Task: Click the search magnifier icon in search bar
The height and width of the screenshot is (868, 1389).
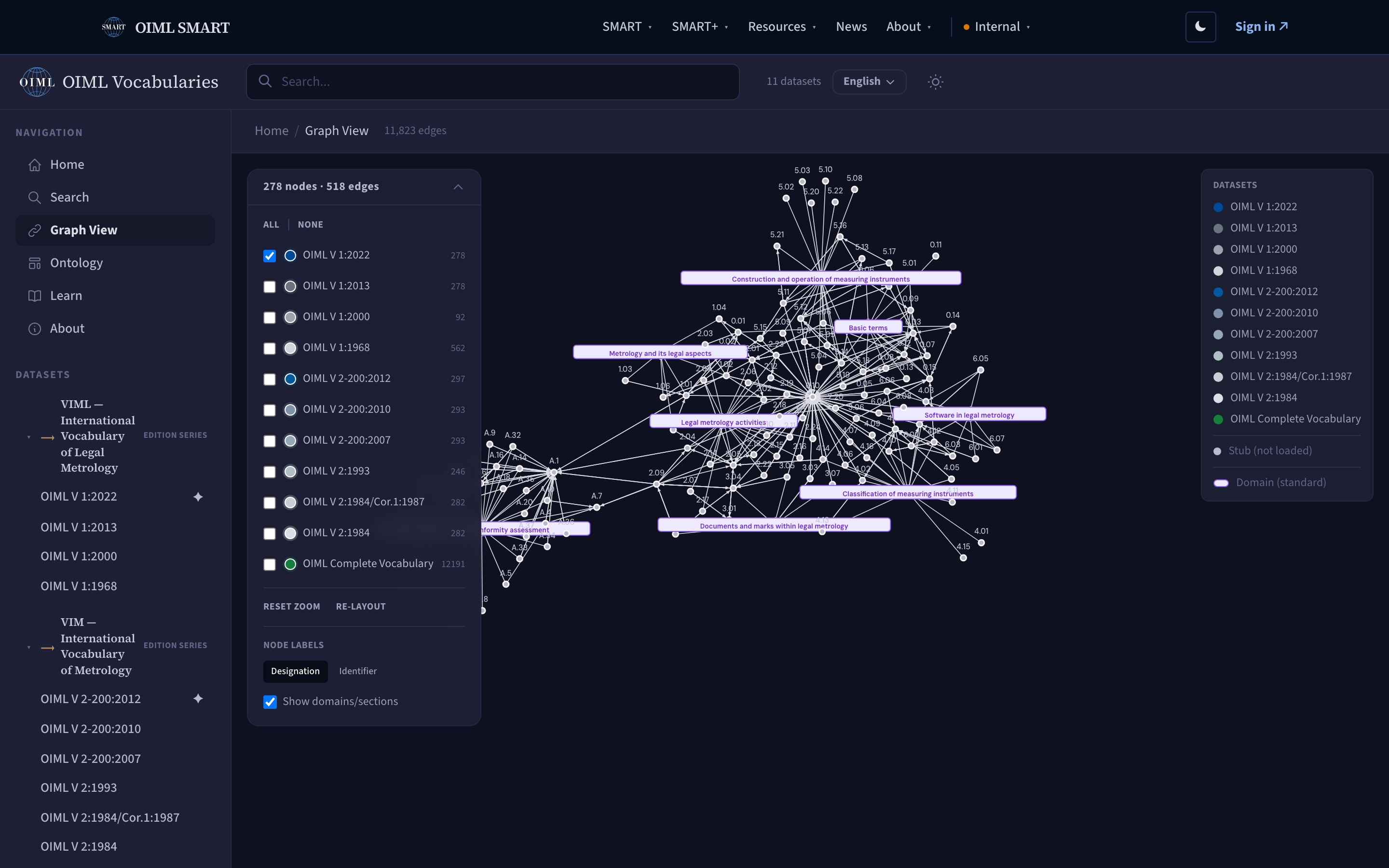Action: pos(265,81)
